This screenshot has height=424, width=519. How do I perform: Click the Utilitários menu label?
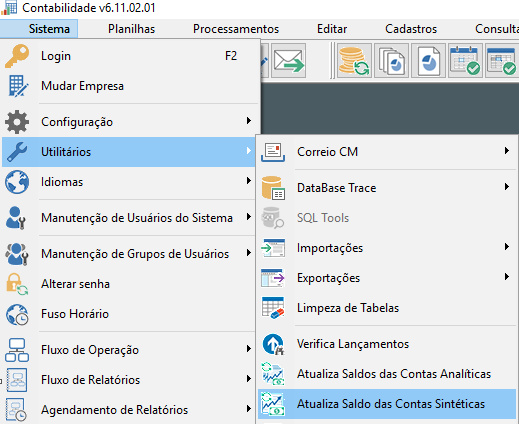coord(66,152)
